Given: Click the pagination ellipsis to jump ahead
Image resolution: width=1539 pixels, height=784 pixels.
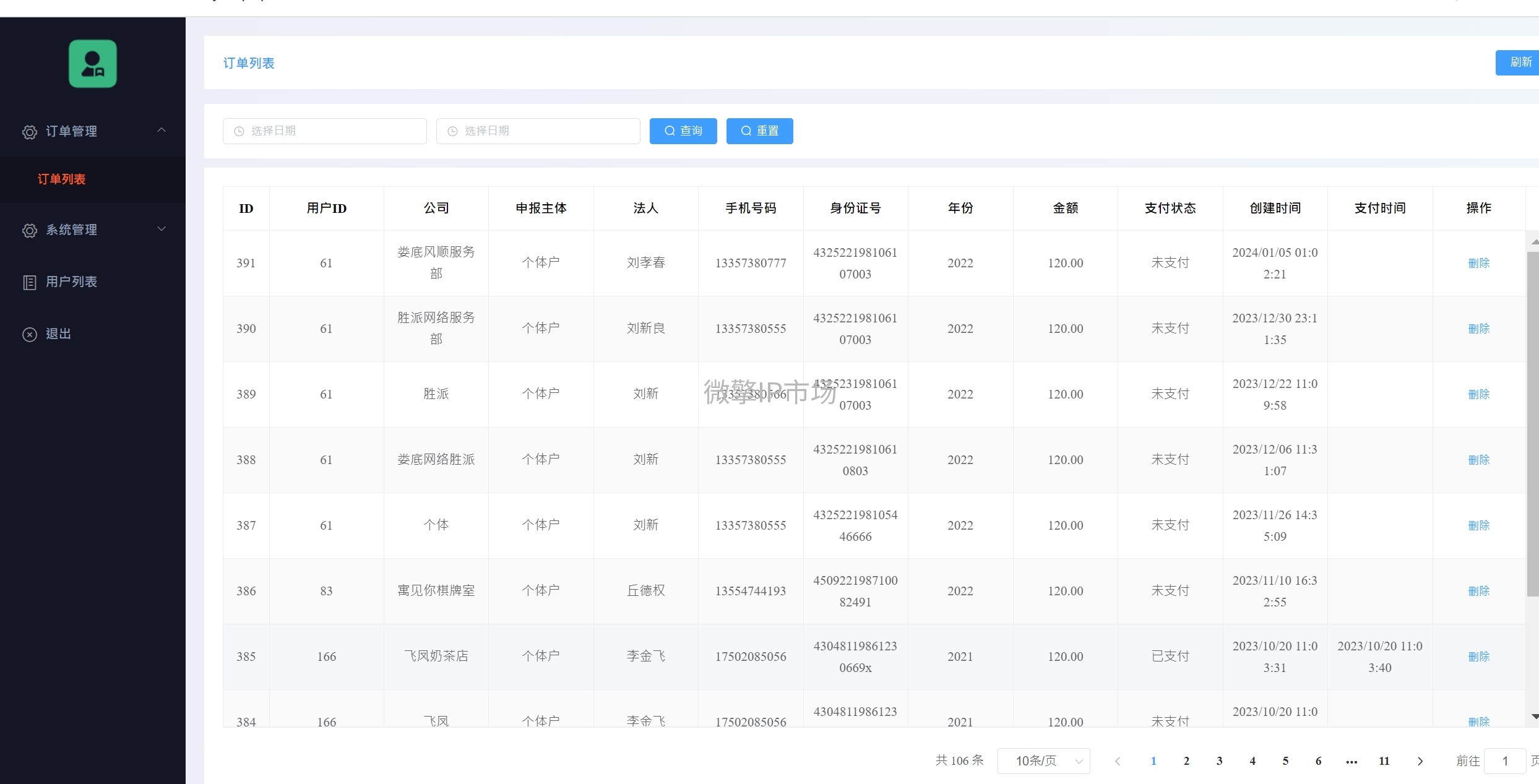Looking at the screenshot, I should (x=1351, y=761).
